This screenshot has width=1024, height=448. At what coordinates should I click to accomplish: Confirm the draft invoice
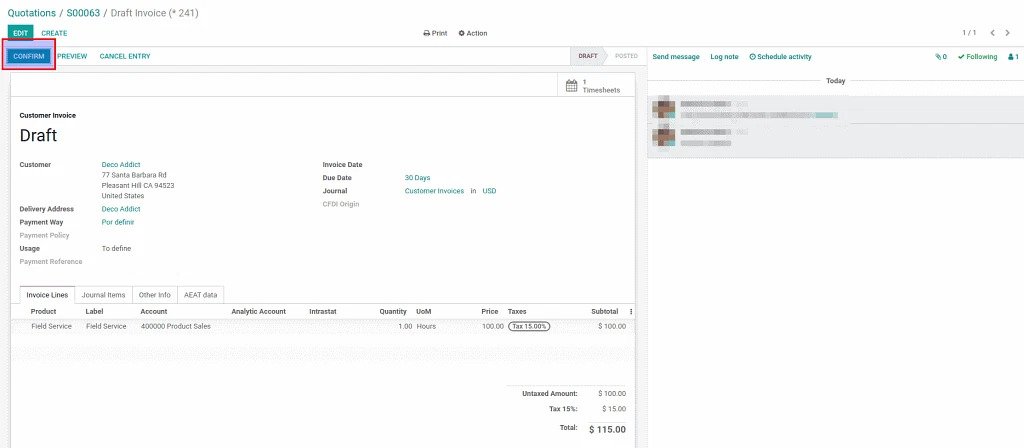pos(29,56)
